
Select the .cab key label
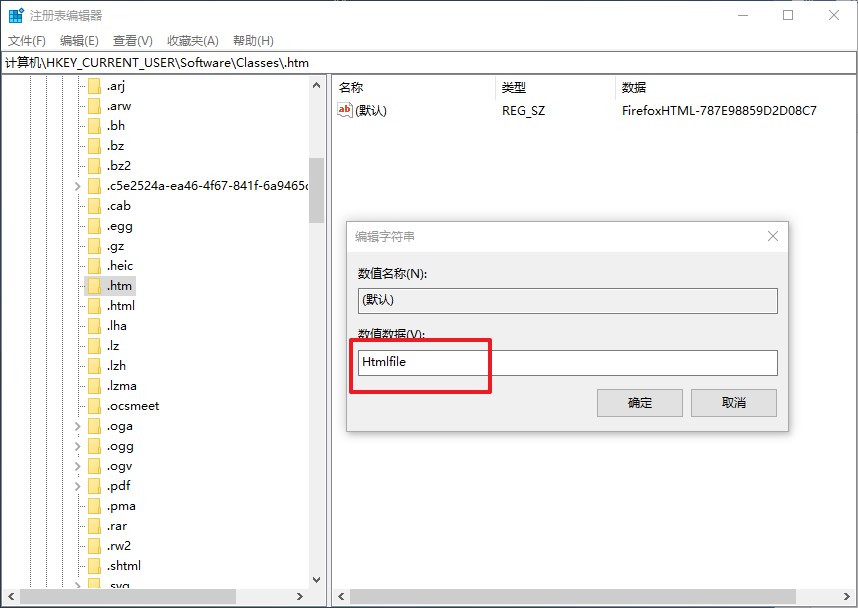click(x=119, y=206)
